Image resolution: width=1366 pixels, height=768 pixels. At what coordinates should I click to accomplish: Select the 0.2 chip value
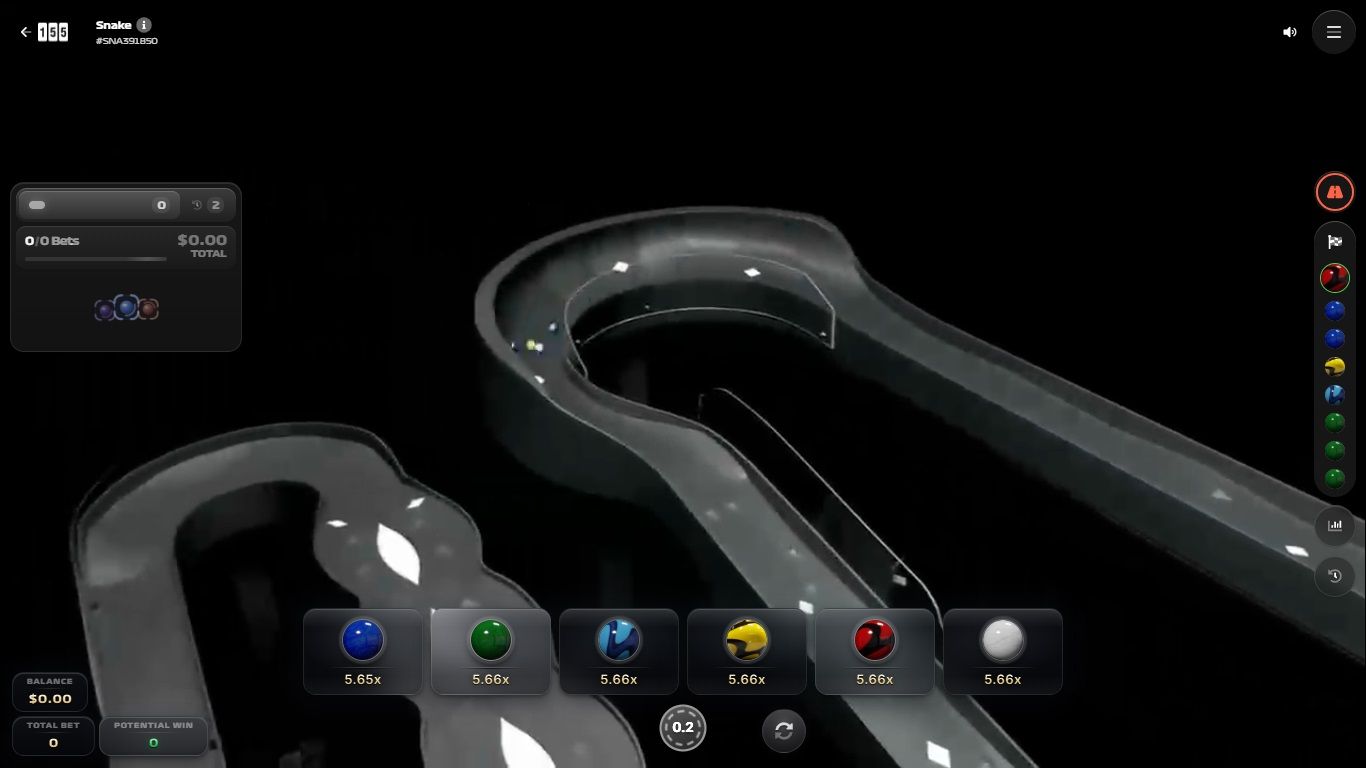point(683,728)
